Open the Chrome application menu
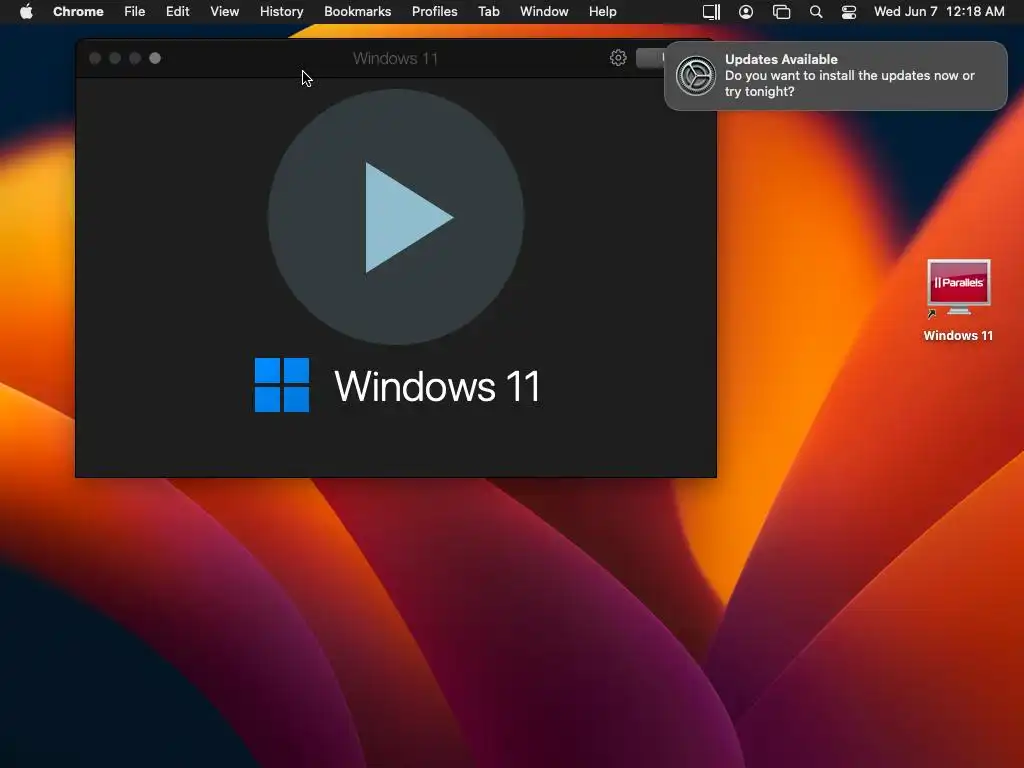The width and height of the screenshot is (1024, 768). [78, 11]
